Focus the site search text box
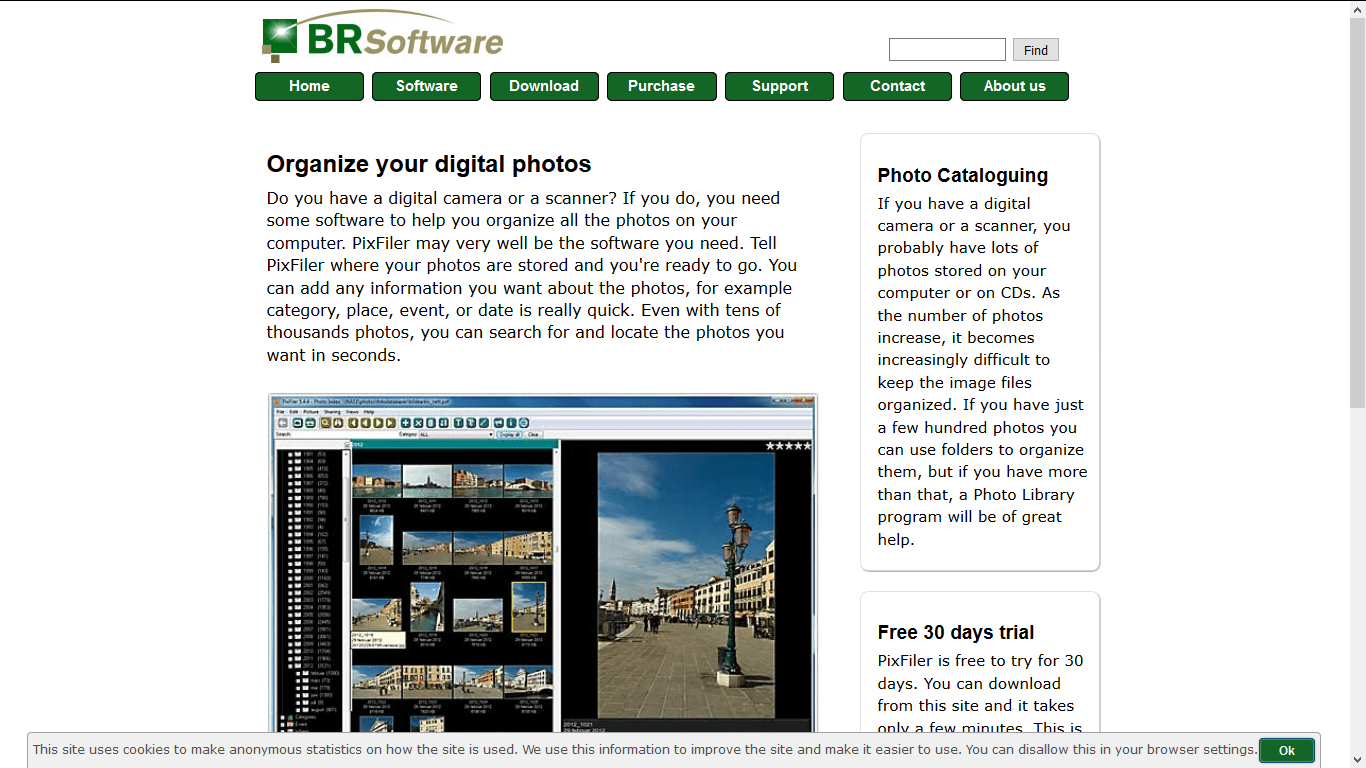 pyautogui.click(x=947, y=49)
